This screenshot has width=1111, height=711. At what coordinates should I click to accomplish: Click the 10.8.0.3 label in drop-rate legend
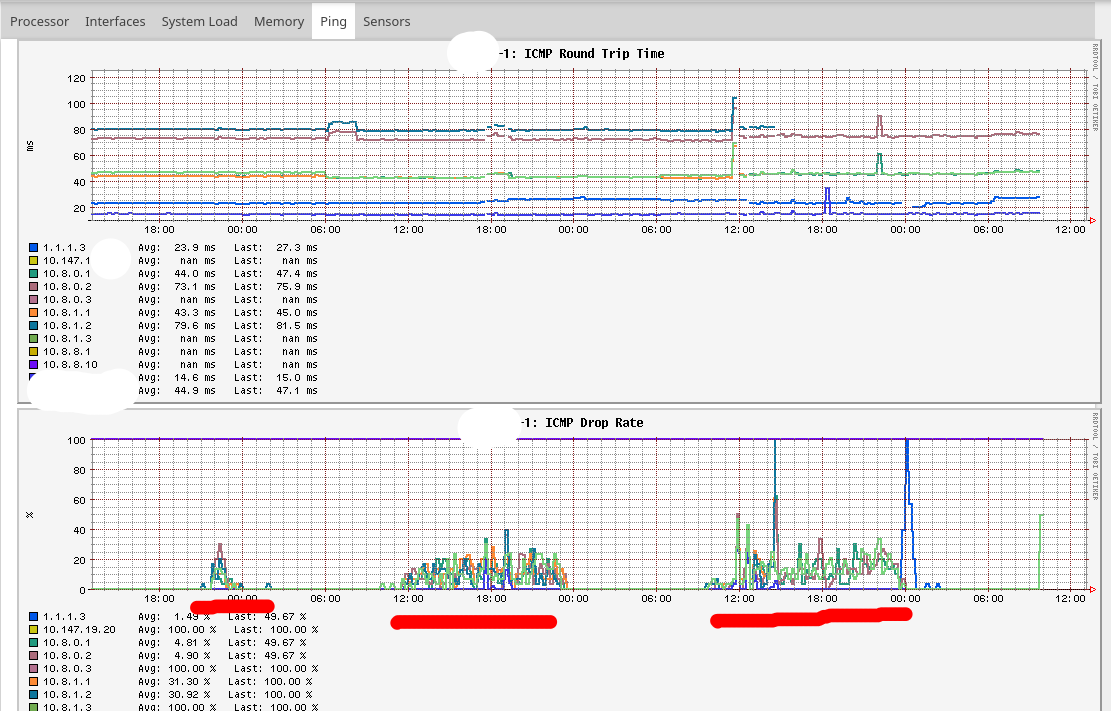pos(67,669)
